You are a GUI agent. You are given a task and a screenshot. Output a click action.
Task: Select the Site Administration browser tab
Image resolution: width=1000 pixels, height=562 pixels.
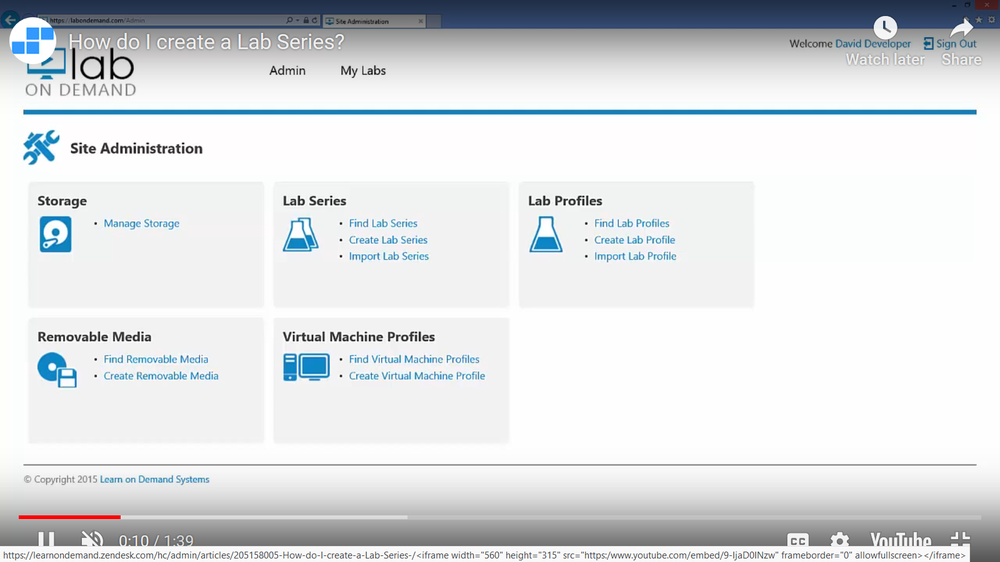coord(374,21)
